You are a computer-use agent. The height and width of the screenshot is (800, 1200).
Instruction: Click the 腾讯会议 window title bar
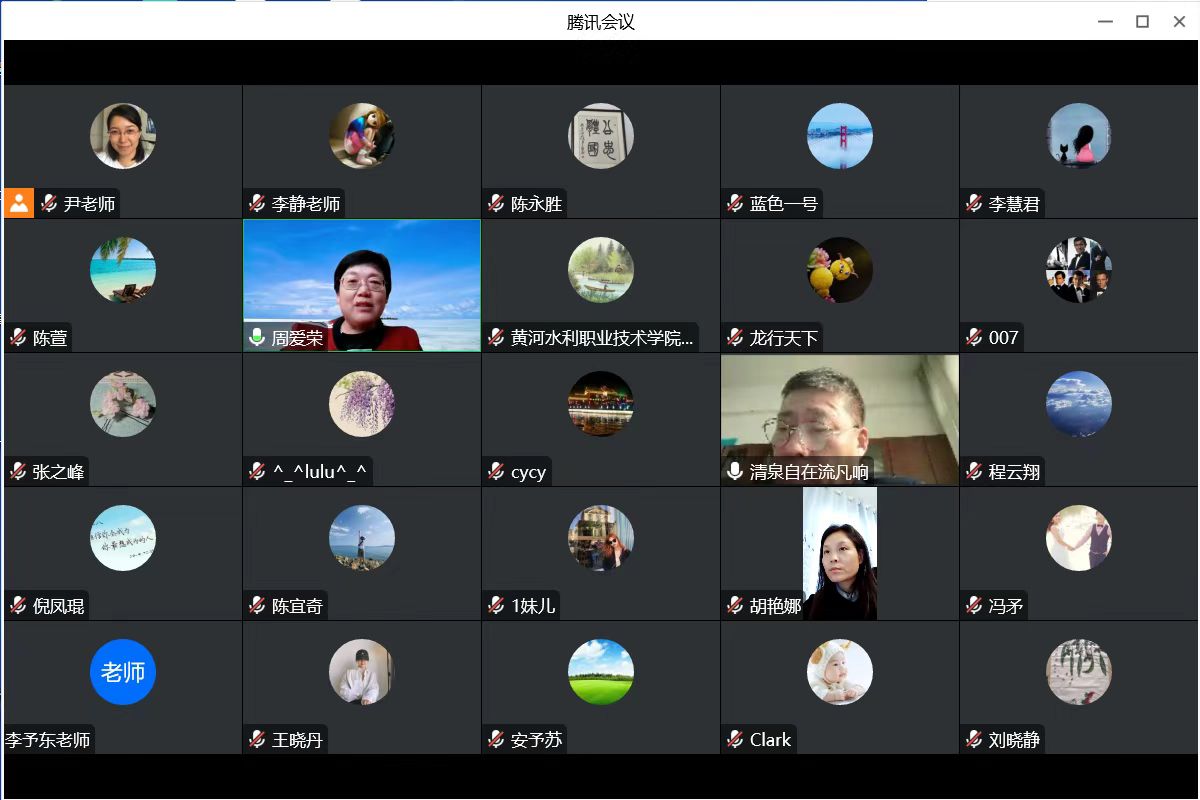tap(600, 22)
